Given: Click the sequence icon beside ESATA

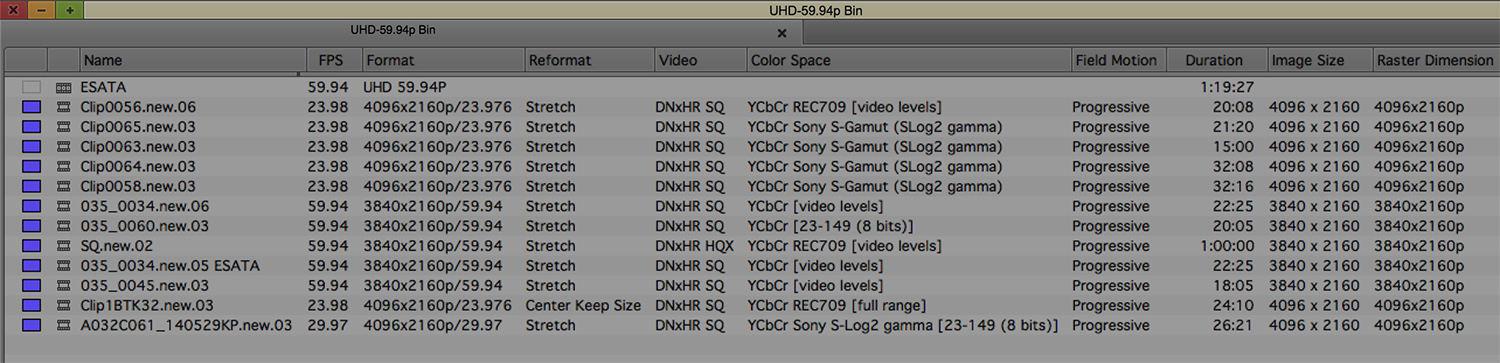Looking at the screenshot, I should pyautogui.click(x=64, y=88).
